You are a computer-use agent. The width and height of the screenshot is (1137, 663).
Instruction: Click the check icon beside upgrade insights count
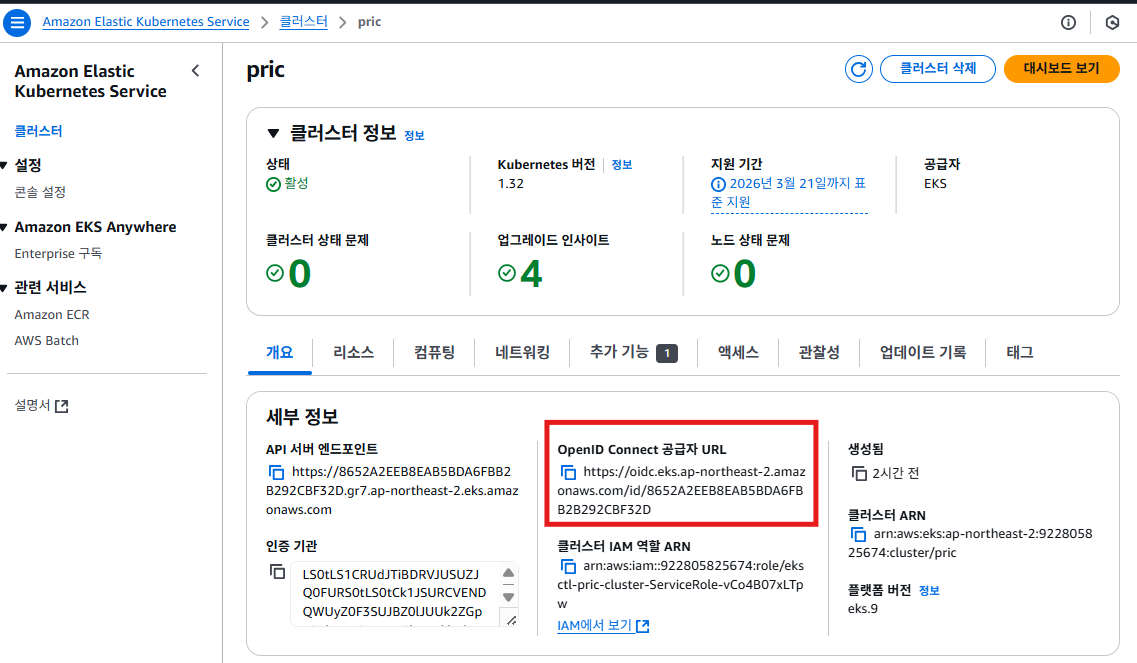tap(507, 273)
